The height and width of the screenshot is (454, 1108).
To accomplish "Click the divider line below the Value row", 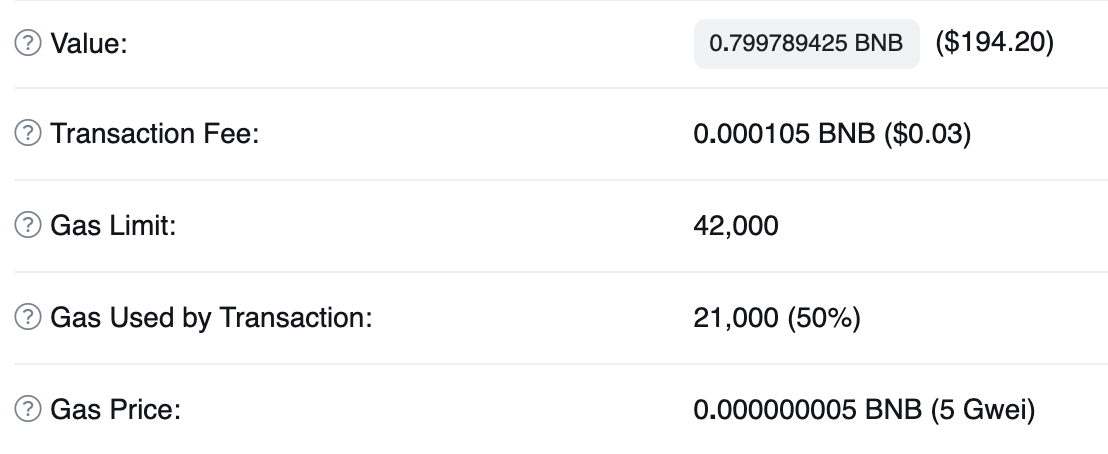I will tap(554, 88).
